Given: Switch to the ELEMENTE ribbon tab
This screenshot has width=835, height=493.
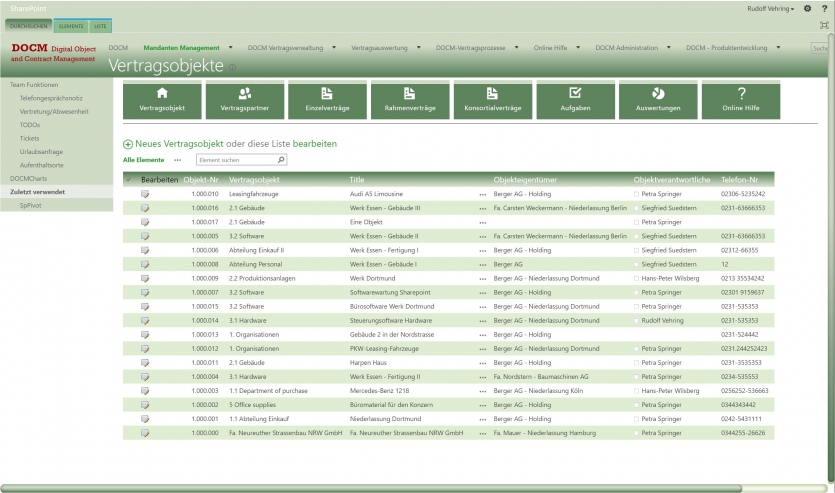Looking at the screenshot, I should (71, 26).
